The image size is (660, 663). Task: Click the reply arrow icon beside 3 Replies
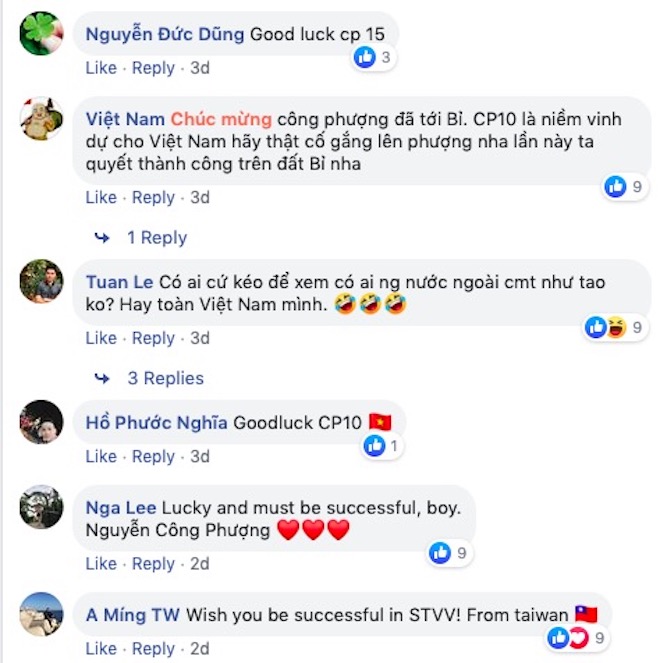pos(102,378)
